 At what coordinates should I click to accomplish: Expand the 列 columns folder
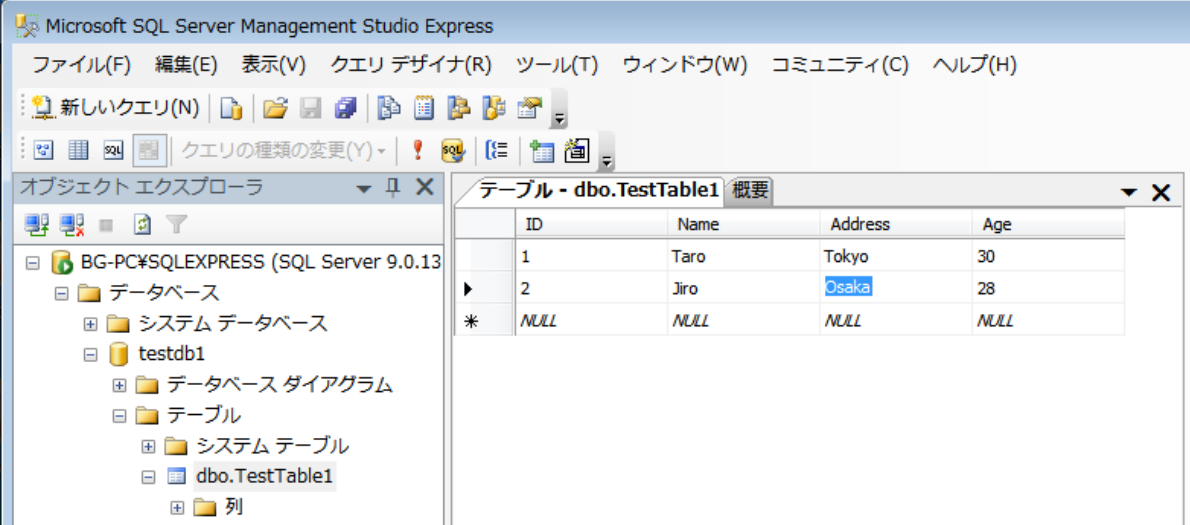point(178,508)
